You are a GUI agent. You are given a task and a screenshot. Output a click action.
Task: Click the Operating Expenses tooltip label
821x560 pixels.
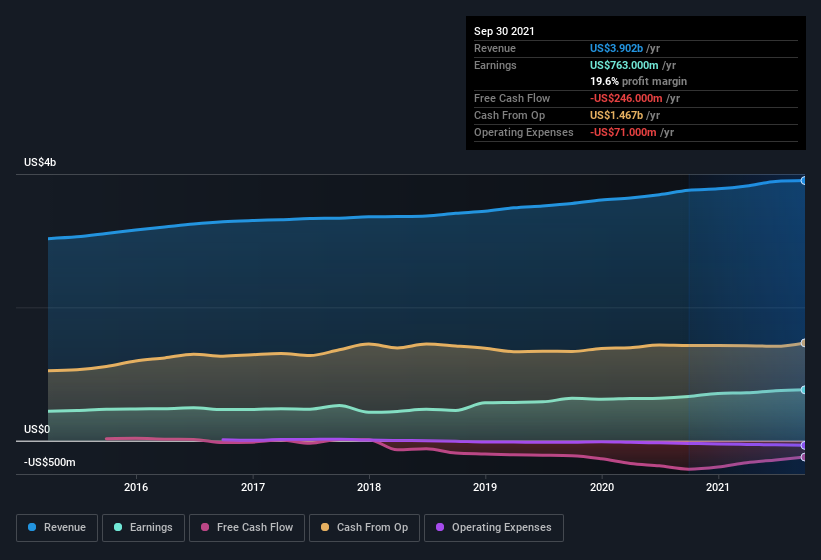(524, 132)
